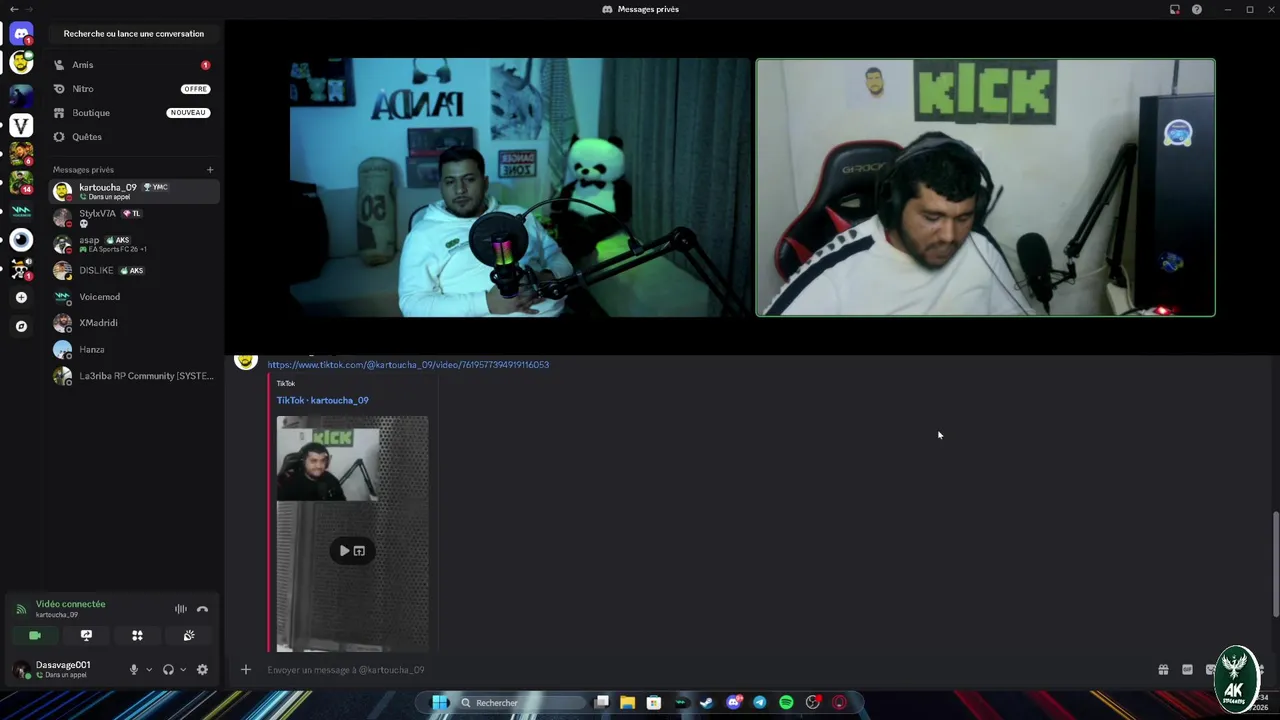Open the blue eyeball server icon
The image size is (1280, 720).
pos(21,240)
